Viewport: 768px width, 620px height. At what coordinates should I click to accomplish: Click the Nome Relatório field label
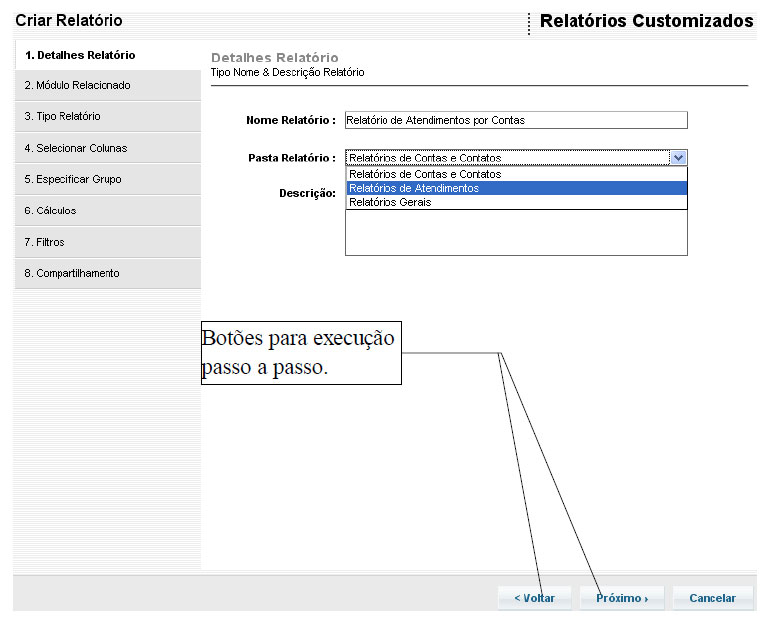click(290, 121)
